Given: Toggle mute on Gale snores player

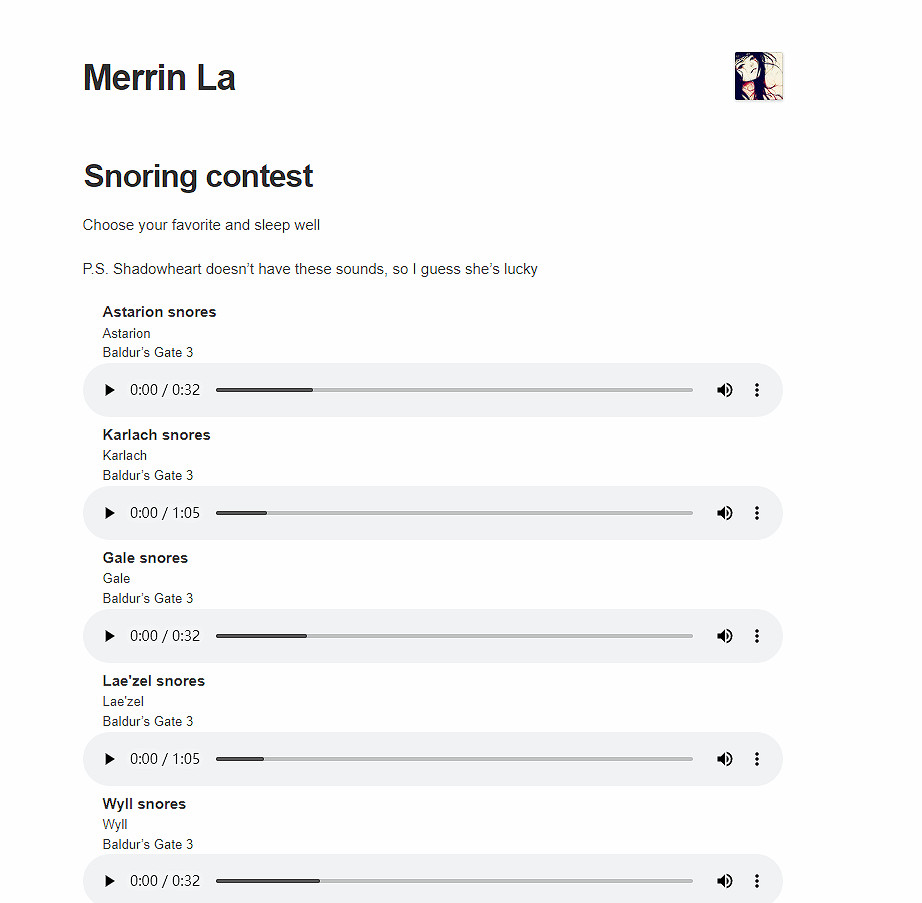Looking at the screenshot, I should (725, 636).
